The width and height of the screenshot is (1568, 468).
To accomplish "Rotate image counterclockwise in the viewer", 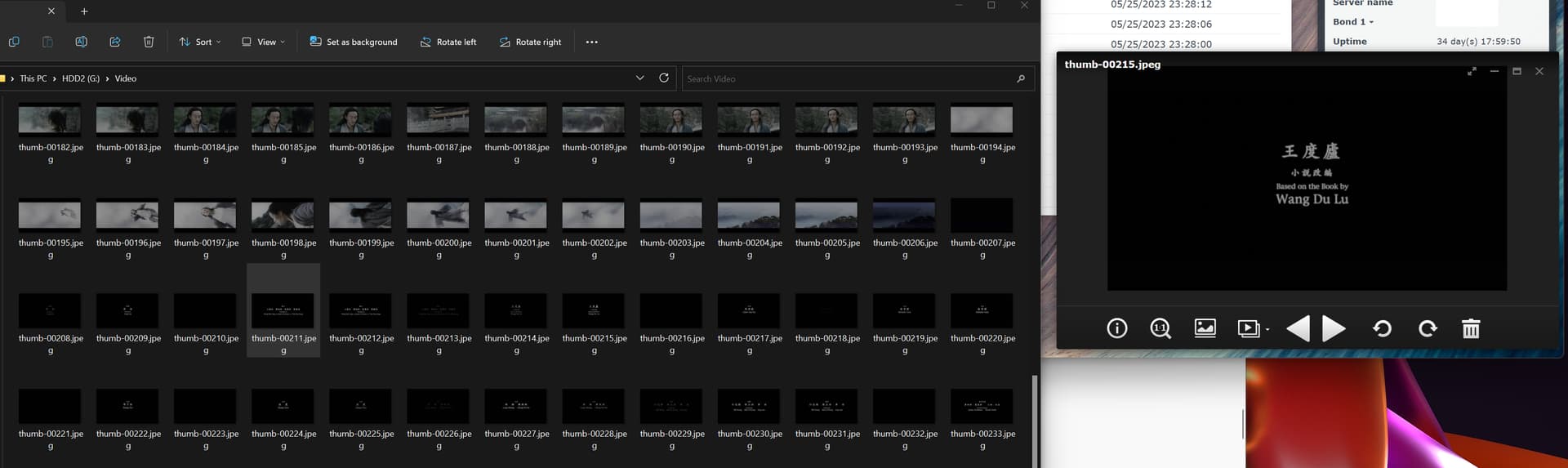I will click(x=1382, y=328).
